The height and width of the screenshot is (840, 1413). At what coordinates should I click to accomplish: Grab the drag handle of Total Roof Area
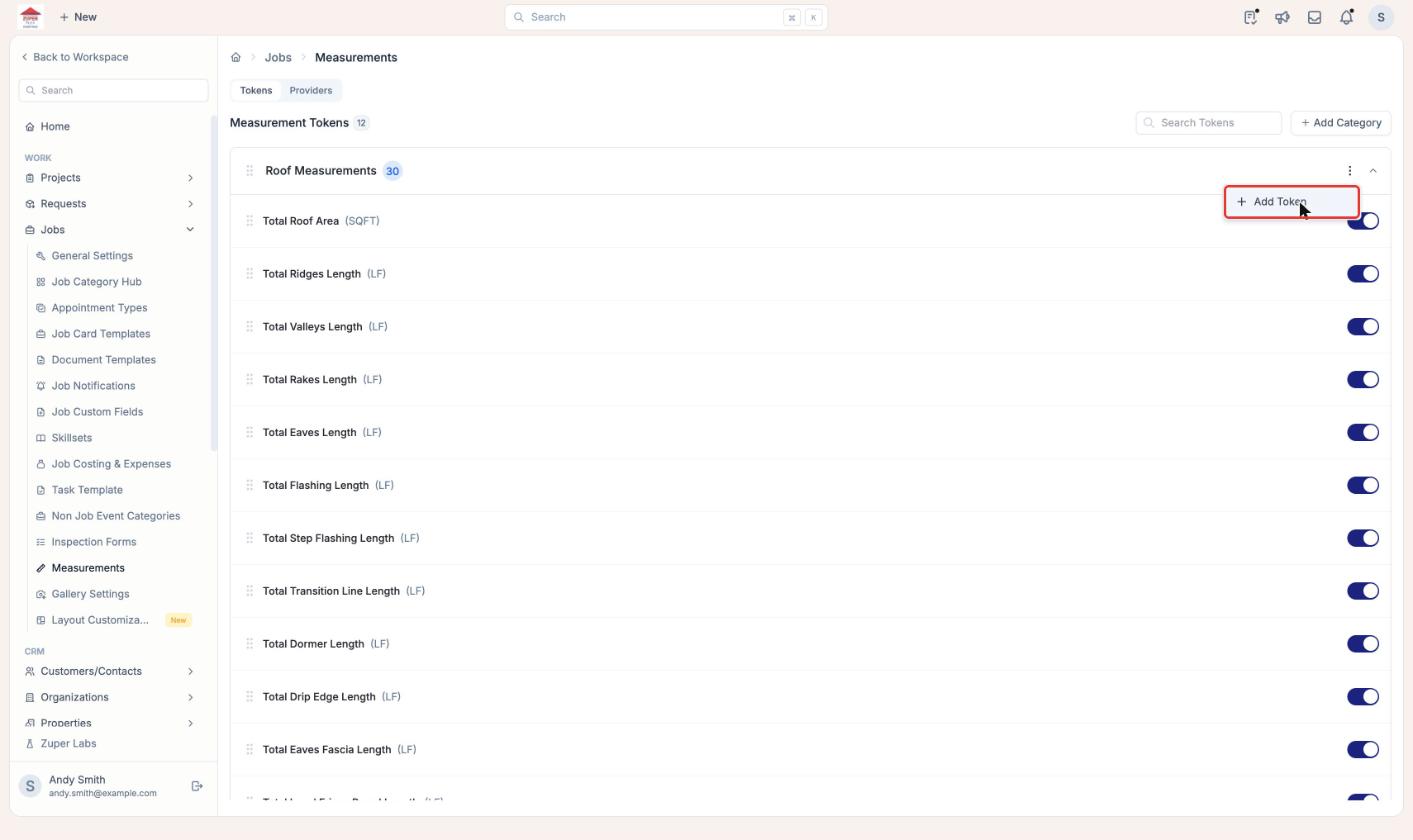(249, 221)
